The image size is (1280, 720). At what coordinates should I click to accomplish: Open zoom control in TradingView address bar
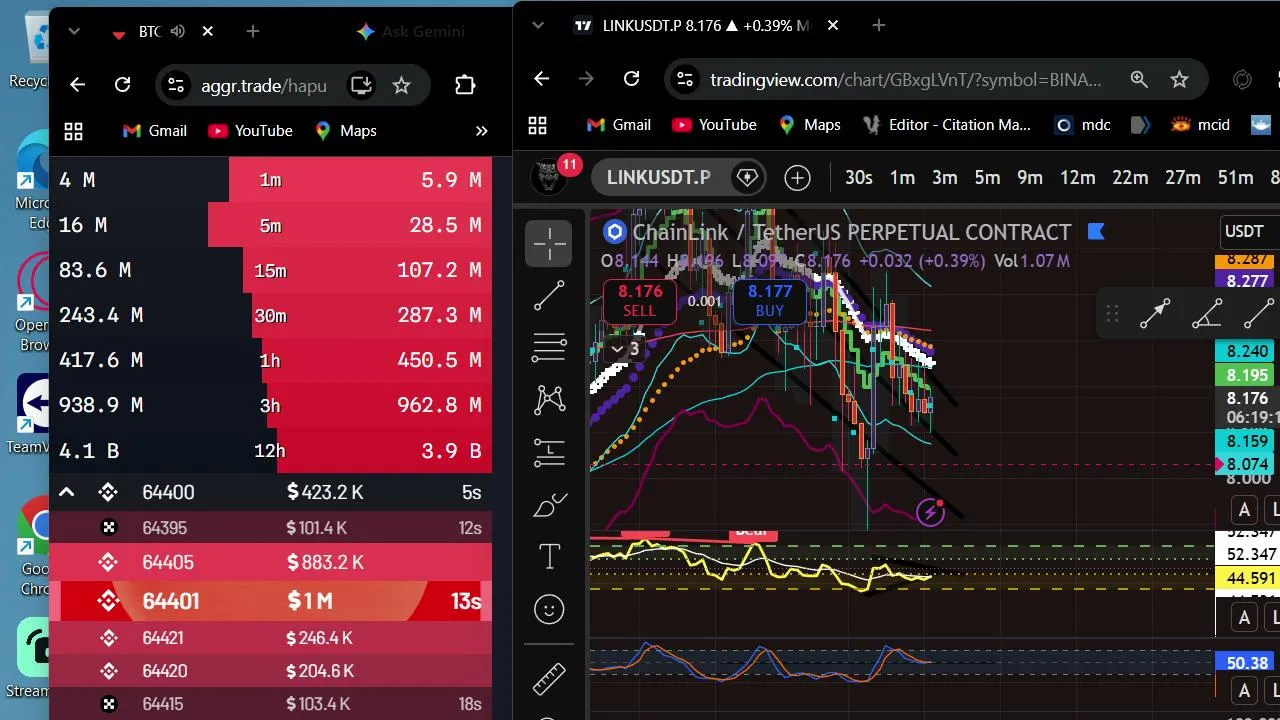[x=1139, y=79]
